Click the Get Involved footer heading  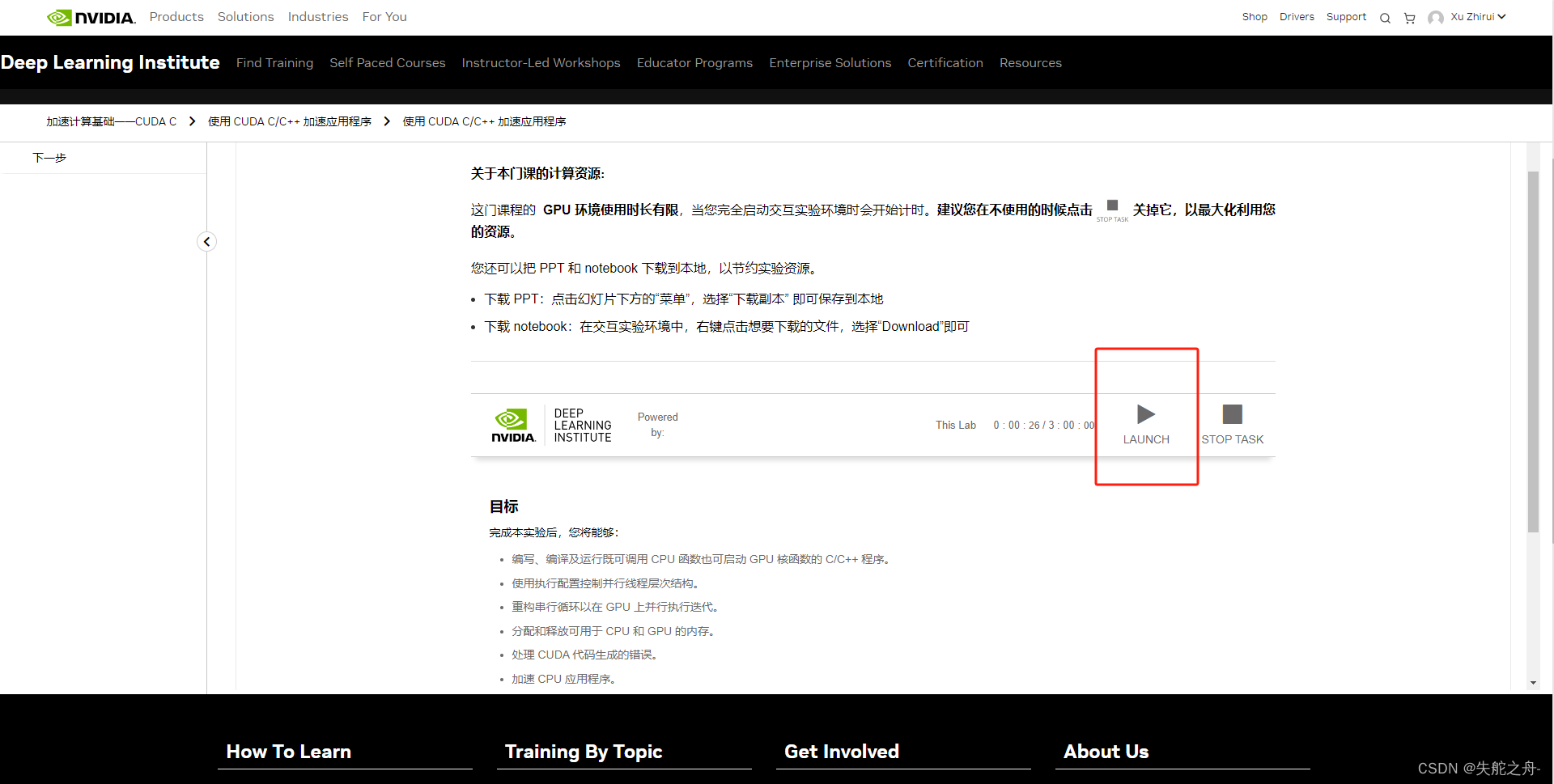pos(842,752)
